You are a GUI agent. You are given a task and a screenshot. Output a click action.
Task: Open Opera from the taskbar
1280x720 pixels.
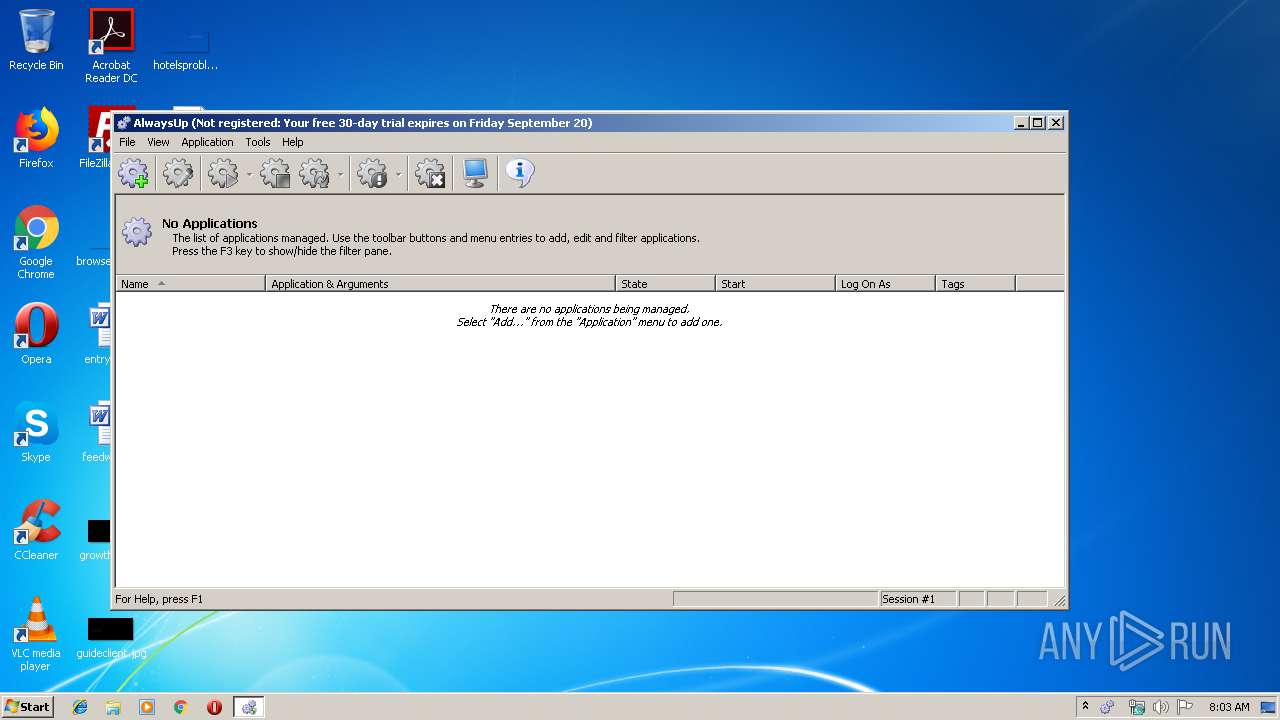pyautogui.click(x=214, y=707)
